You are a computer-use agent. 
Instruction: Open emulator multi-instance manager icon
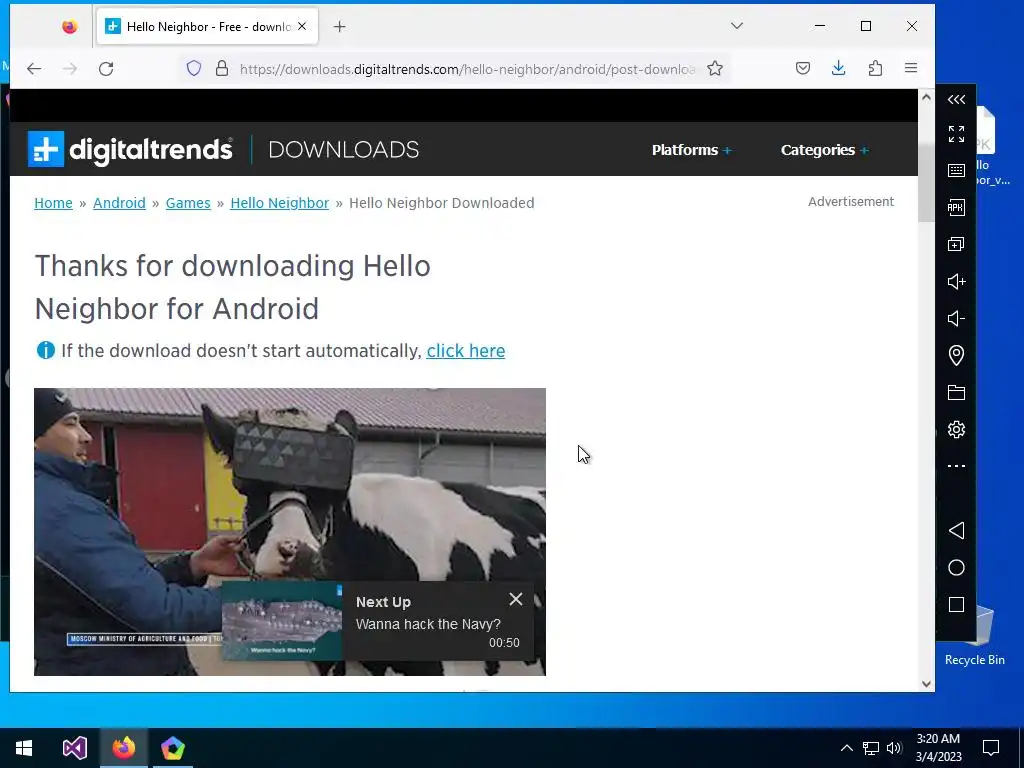(x=956, y=244)
